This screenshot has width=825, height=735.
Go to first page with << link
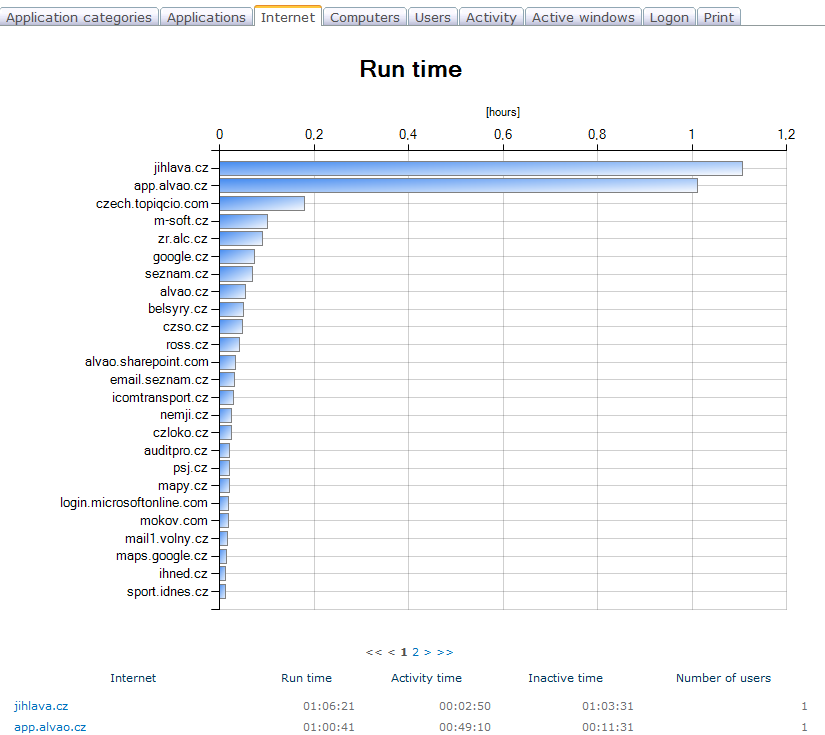(x=374, y=652)
